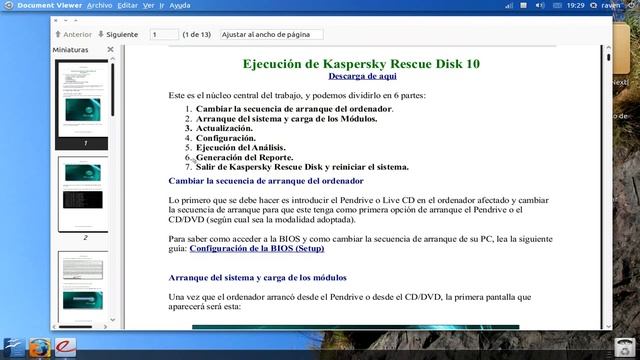Open the trash icon in bottom-right corner
640x360 pixels.
click(624, 348)
